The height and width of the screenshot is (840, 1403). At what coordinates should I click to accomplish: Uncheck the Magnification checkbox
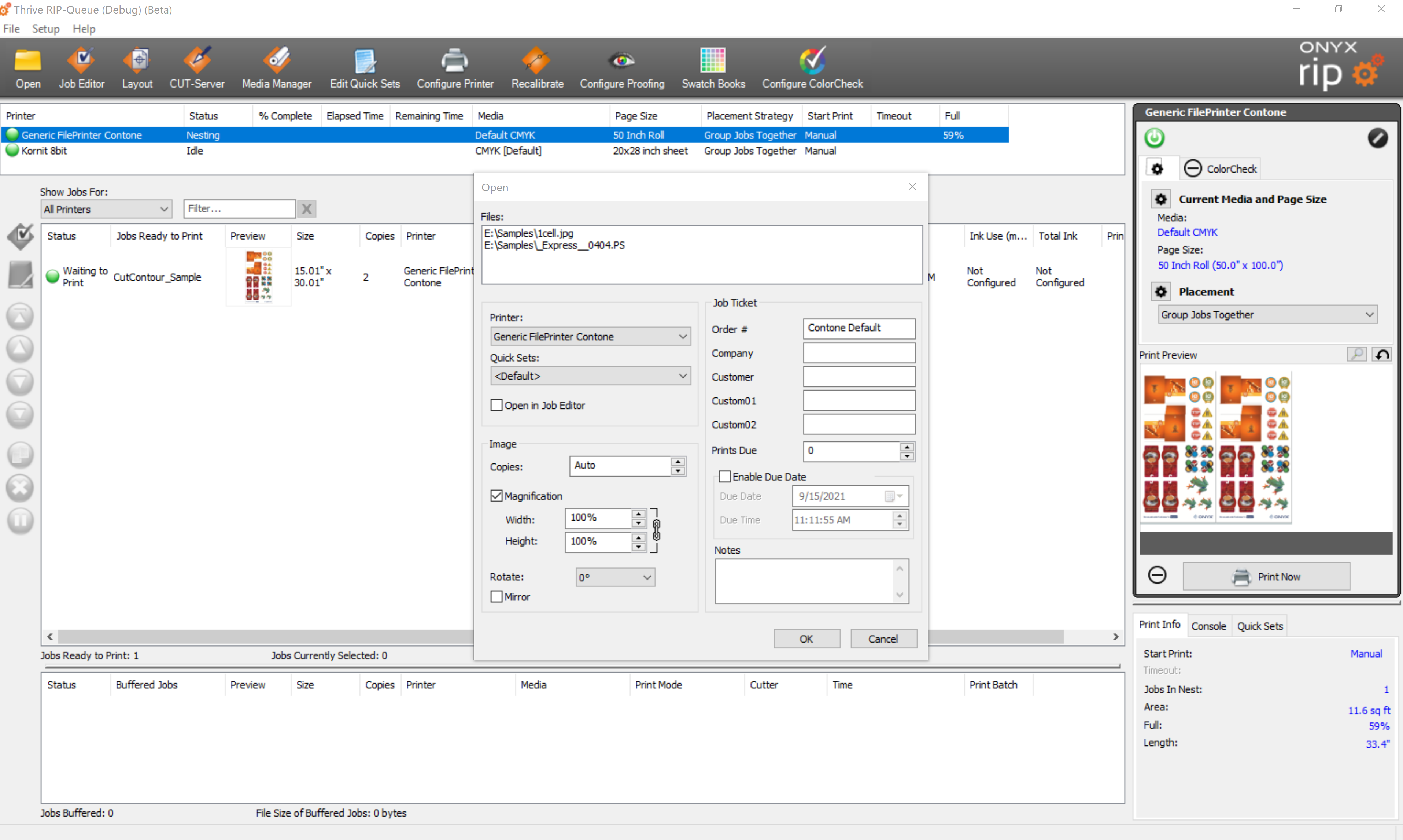(496, 496)
